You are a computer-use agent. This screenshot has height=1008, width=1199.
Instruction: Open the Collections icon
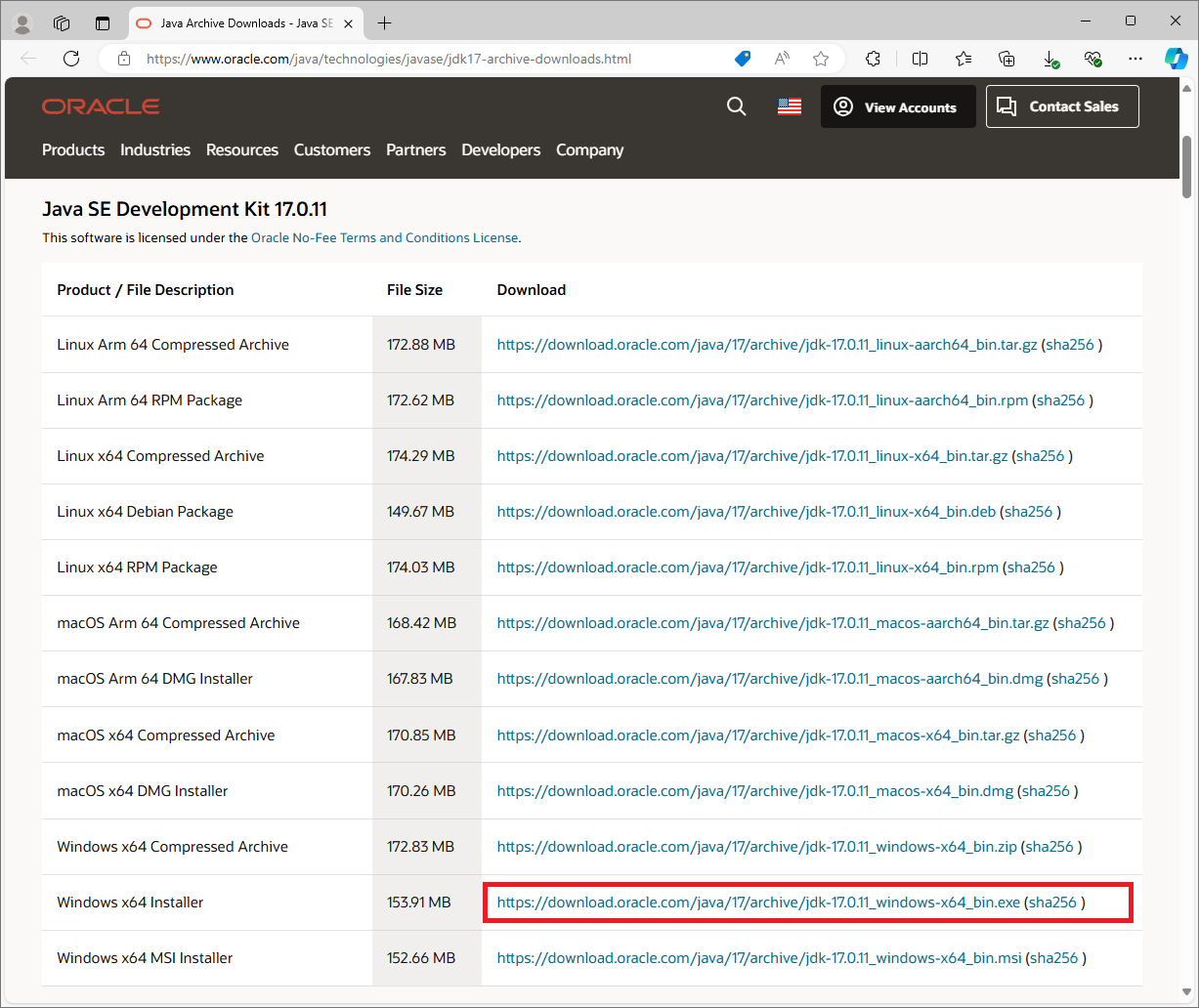(x=1007, y=59)
